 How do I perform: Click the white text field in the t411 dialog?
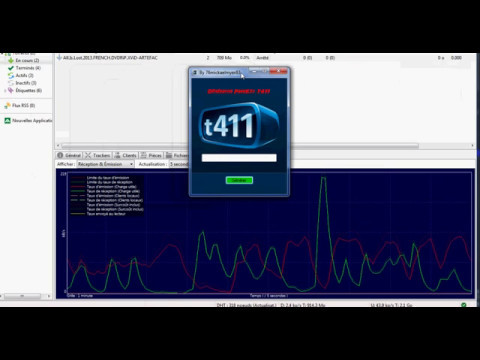click(239, 158)
